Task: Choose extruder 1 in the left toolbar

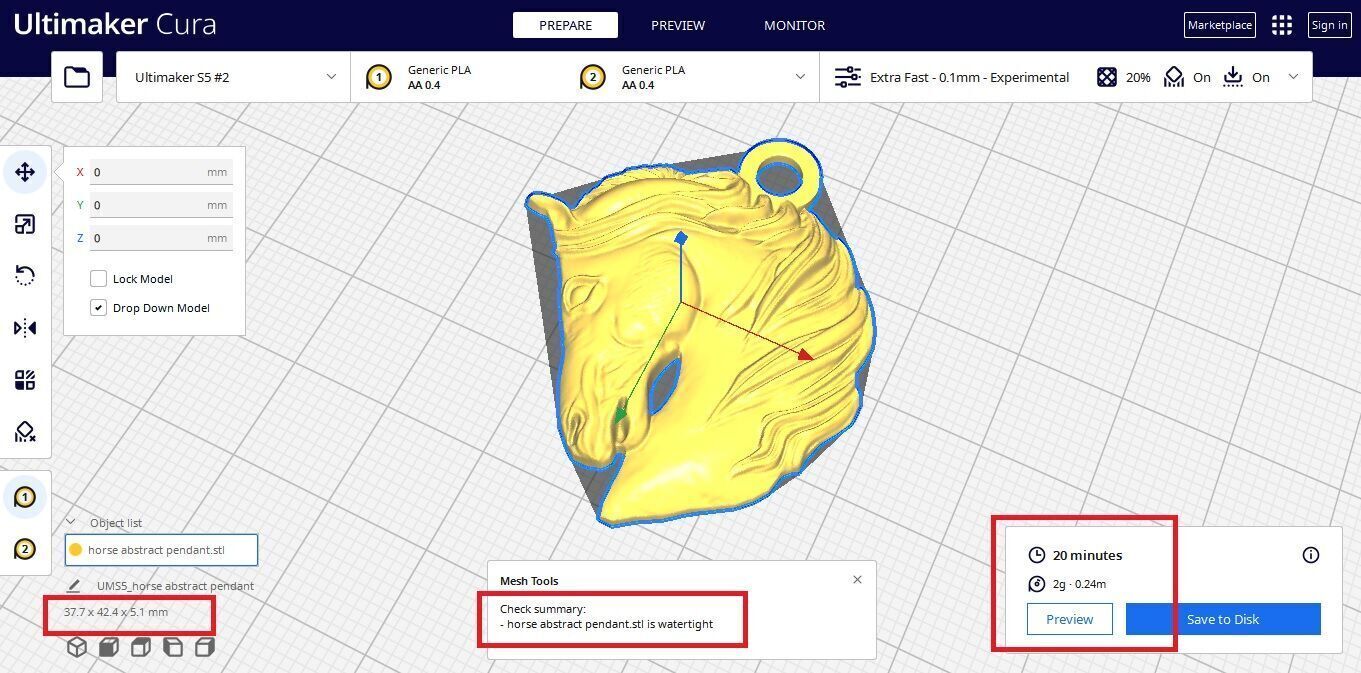Action: [25, 497]
